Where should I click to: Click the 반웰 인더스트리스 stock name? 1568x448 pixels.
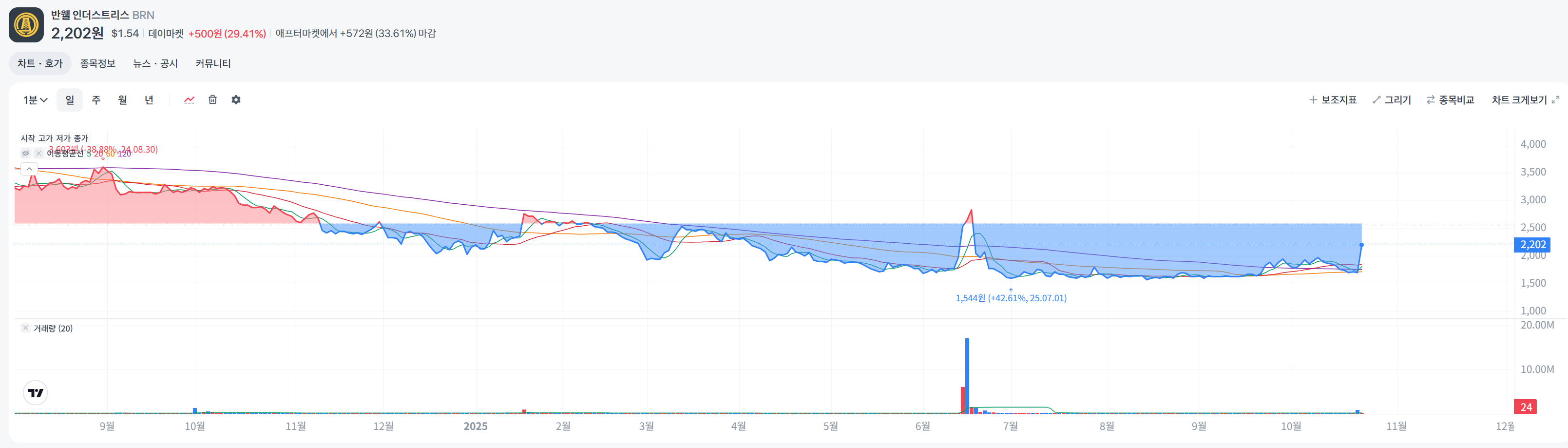90,15
